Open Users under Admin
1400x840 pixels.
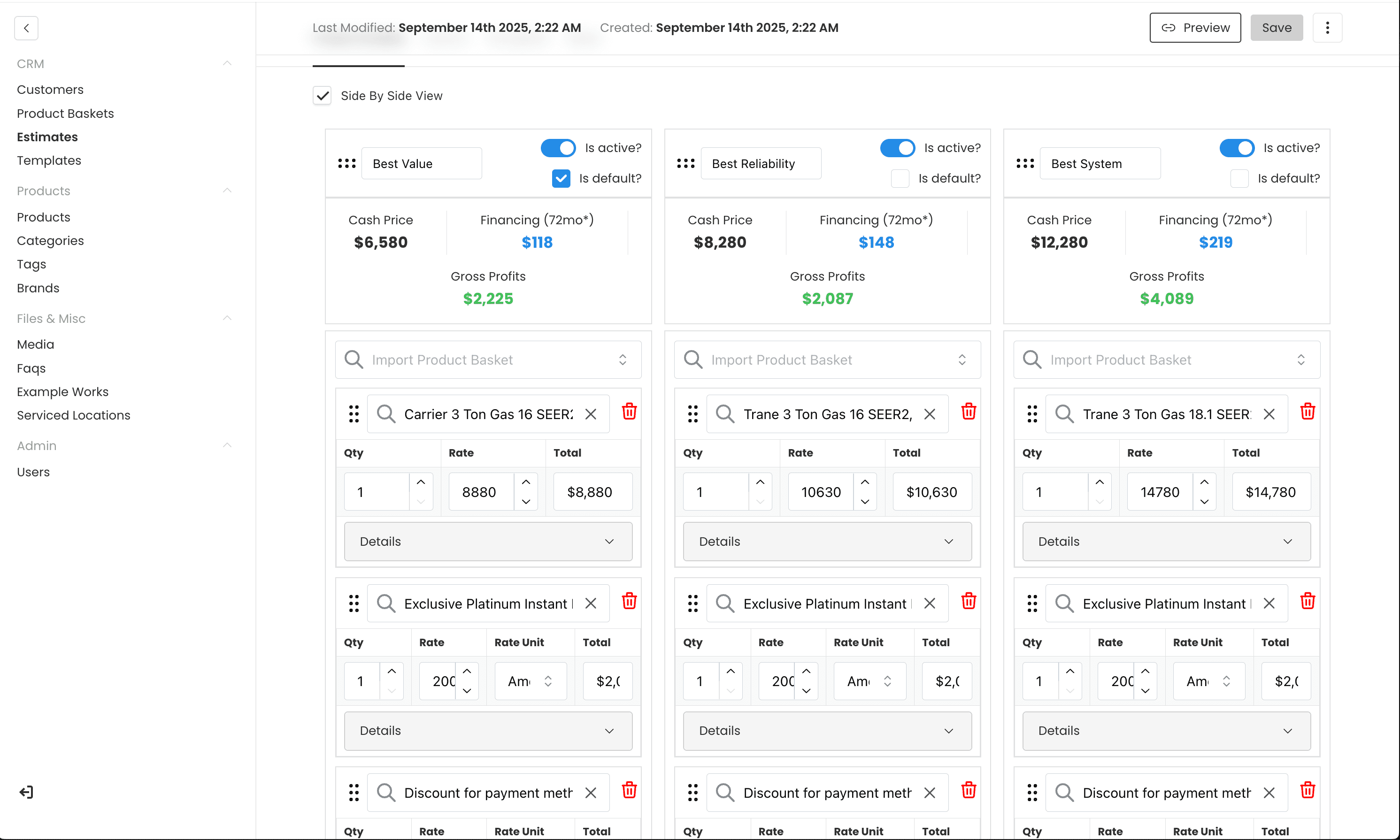(33, 472)
